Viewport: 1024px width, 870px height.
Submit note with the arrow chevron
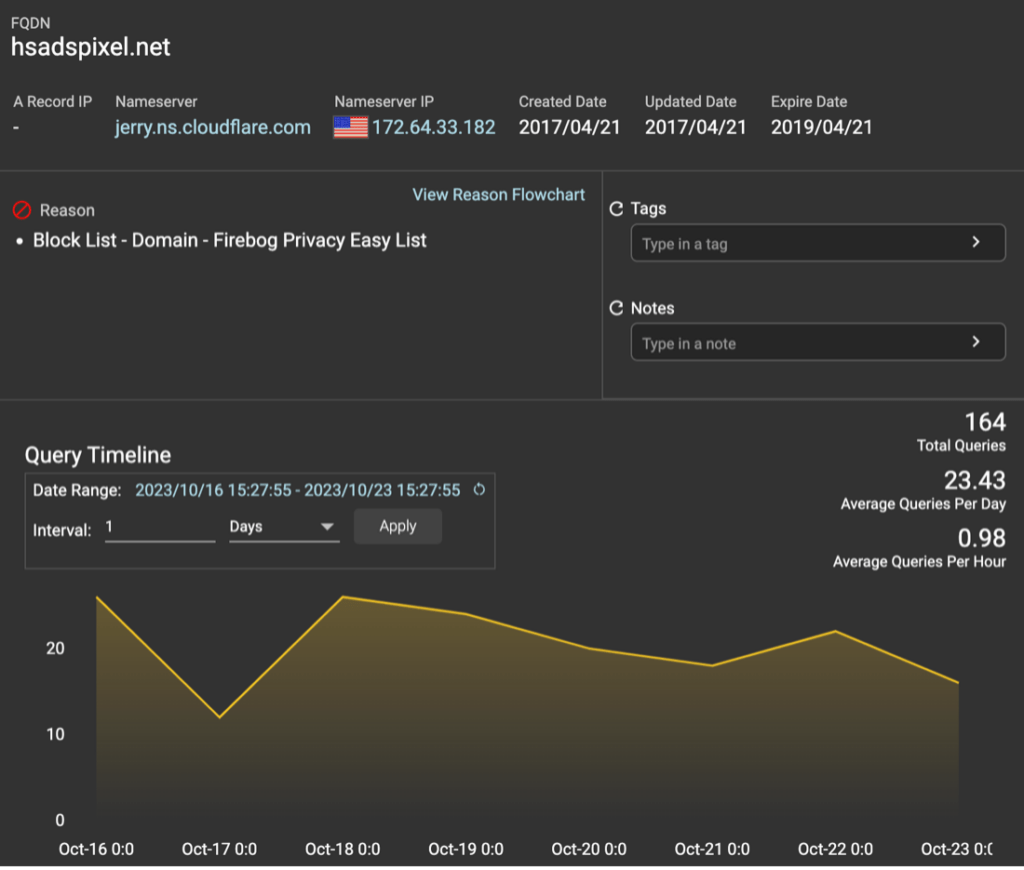click(976, 342)
